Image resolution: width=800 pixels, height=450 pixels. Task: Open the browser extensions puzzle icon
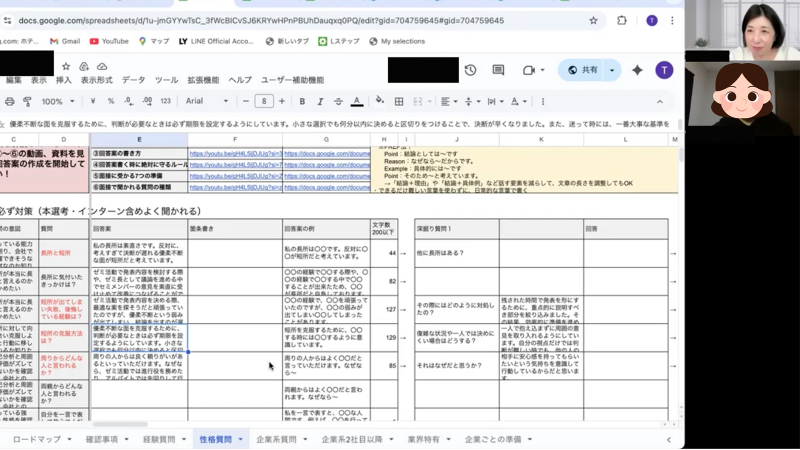tap(621, 20)
